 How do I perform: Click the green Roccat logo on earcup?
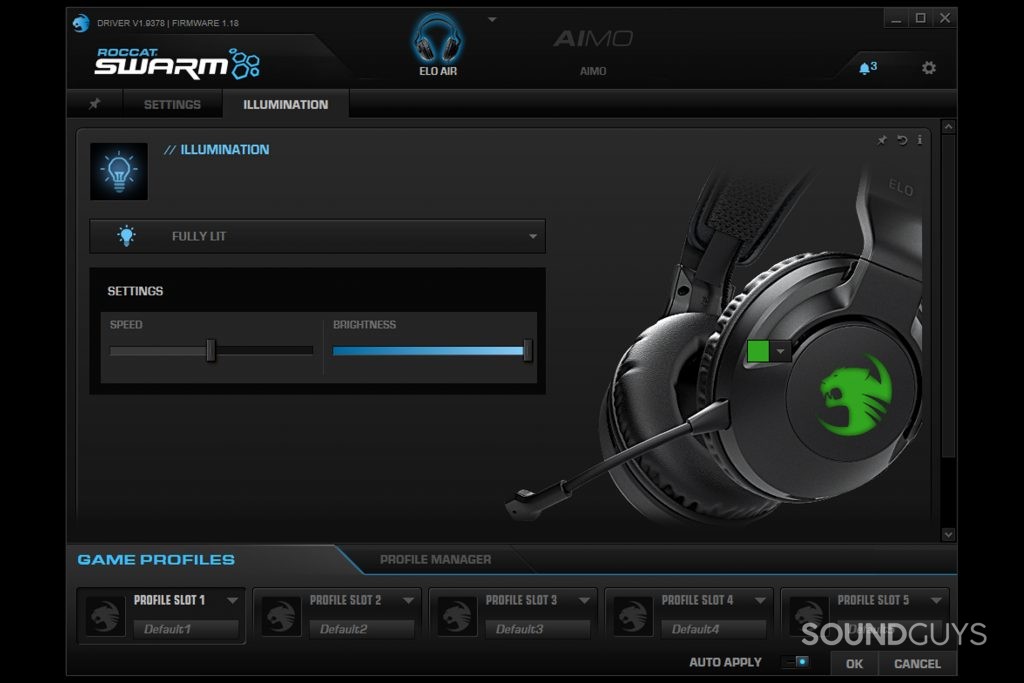pyautogui.click(x=856, y=395)
